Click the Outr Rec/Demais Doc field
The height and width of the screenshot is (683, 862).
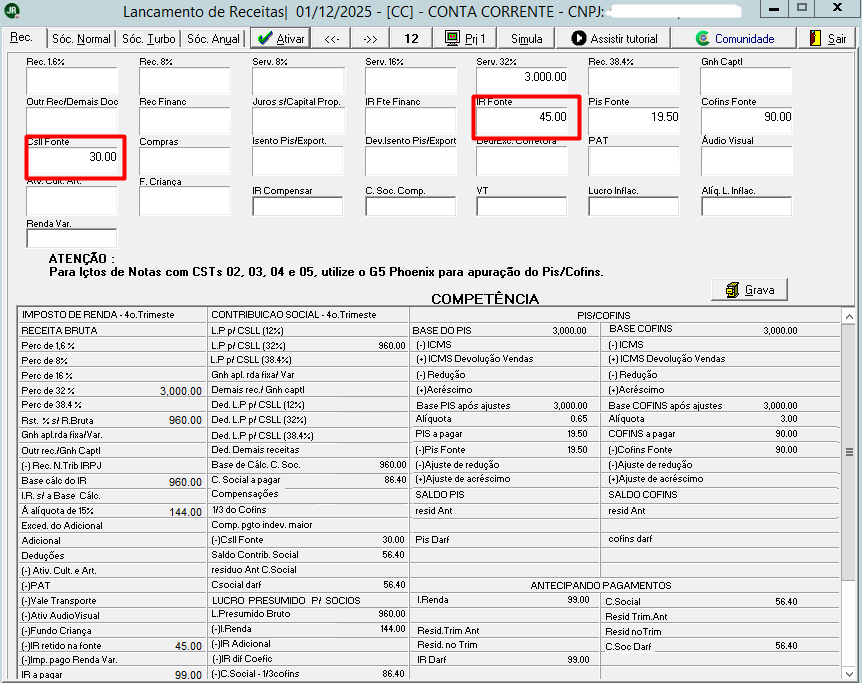(x=71, y=120)
